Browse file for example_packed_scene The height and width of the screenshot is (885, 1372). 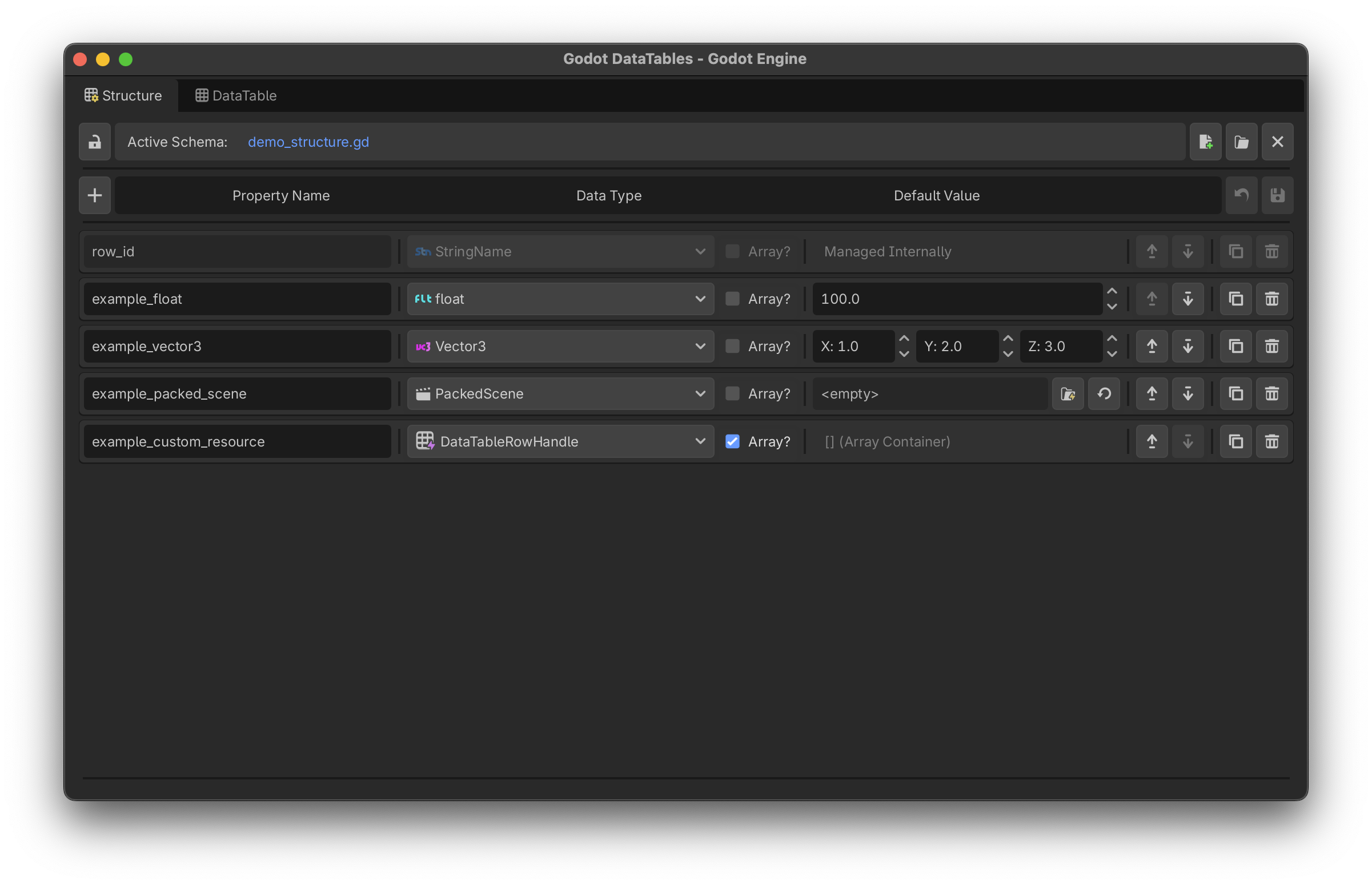(1068, 394)
